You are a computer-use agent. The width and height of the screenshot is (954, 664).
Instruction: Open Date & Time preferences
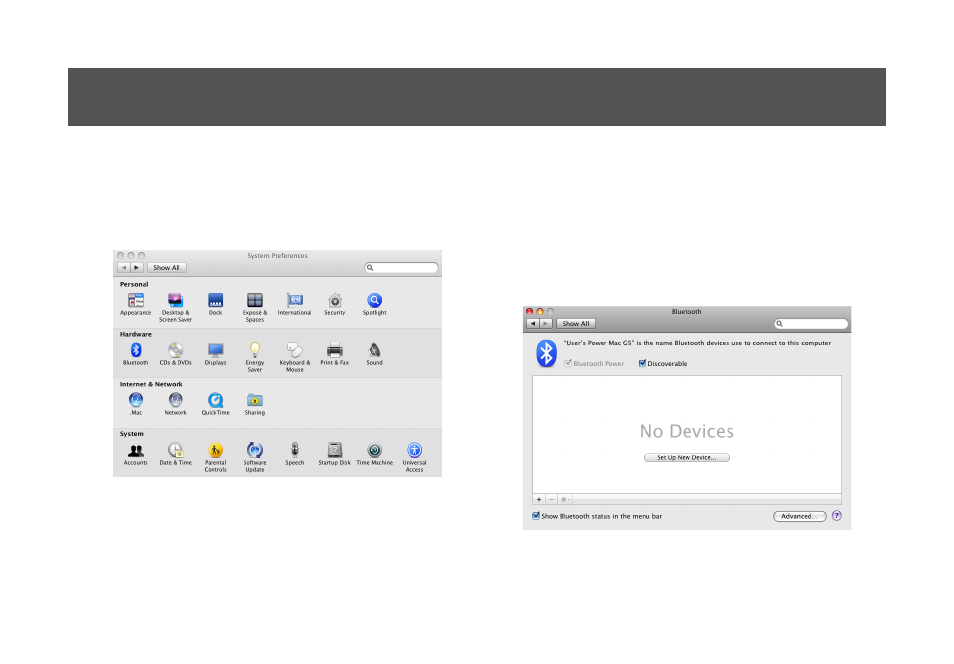(x=175, y=453)
